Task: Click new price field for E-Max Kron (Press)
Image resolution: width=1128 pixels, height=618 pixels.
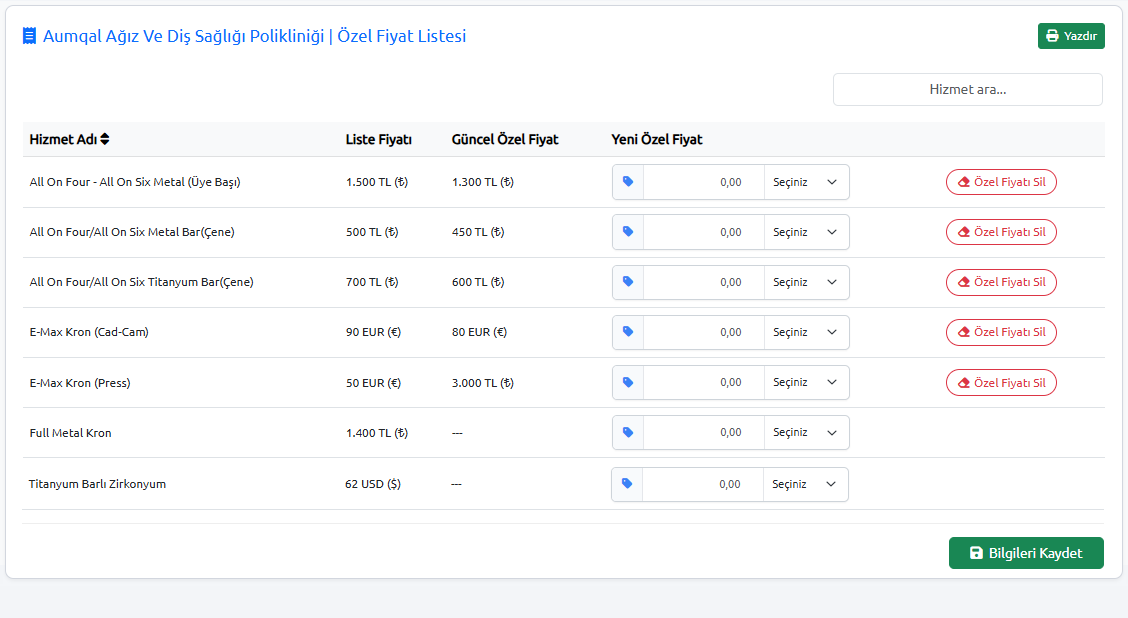Action: [x=704, y=382]
